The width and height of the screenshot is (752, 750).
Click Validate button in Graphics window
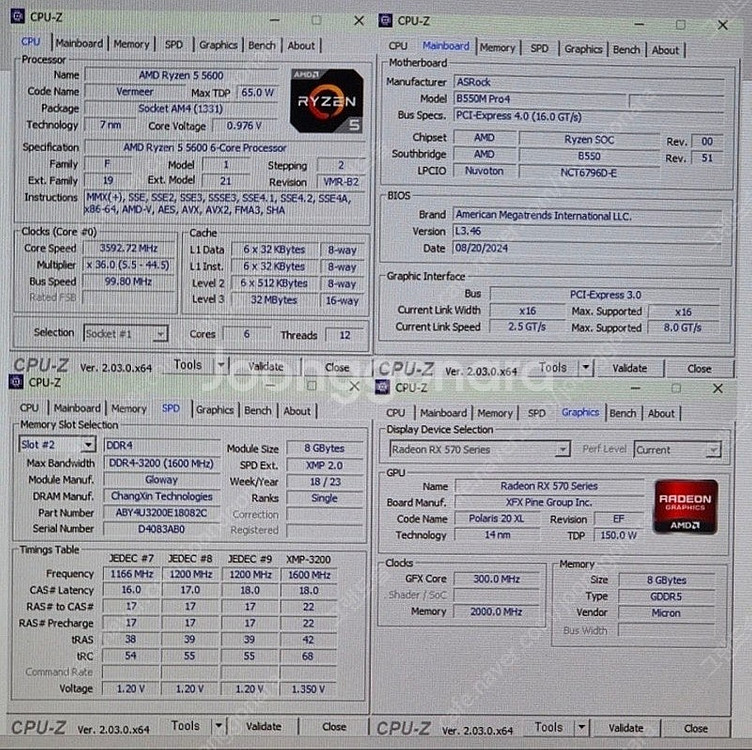coord(626,728)
